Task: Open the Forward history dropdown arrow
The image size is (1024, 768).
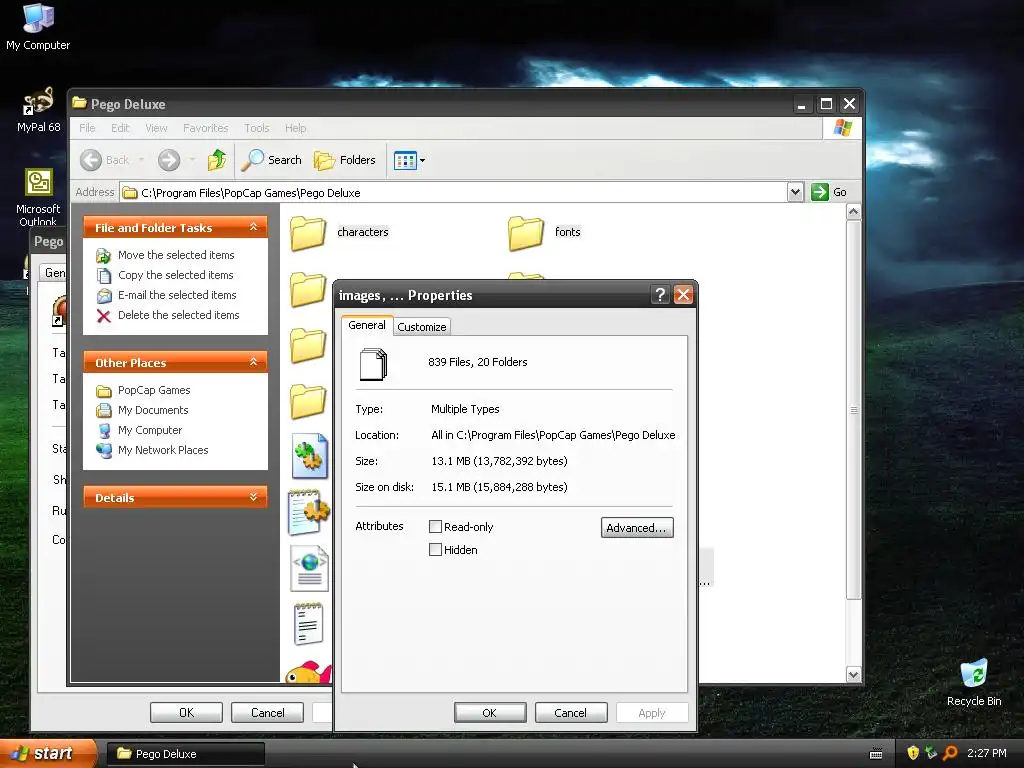Action: click(x=192, y=160)
